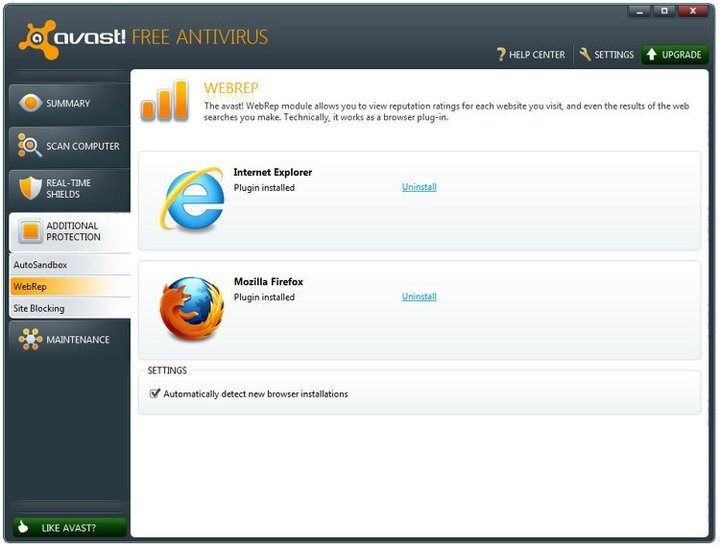Click the Real-Time Shields shield icon
Image resolution: width=720 pixels, height=547 pixels.
click(30, 188)
